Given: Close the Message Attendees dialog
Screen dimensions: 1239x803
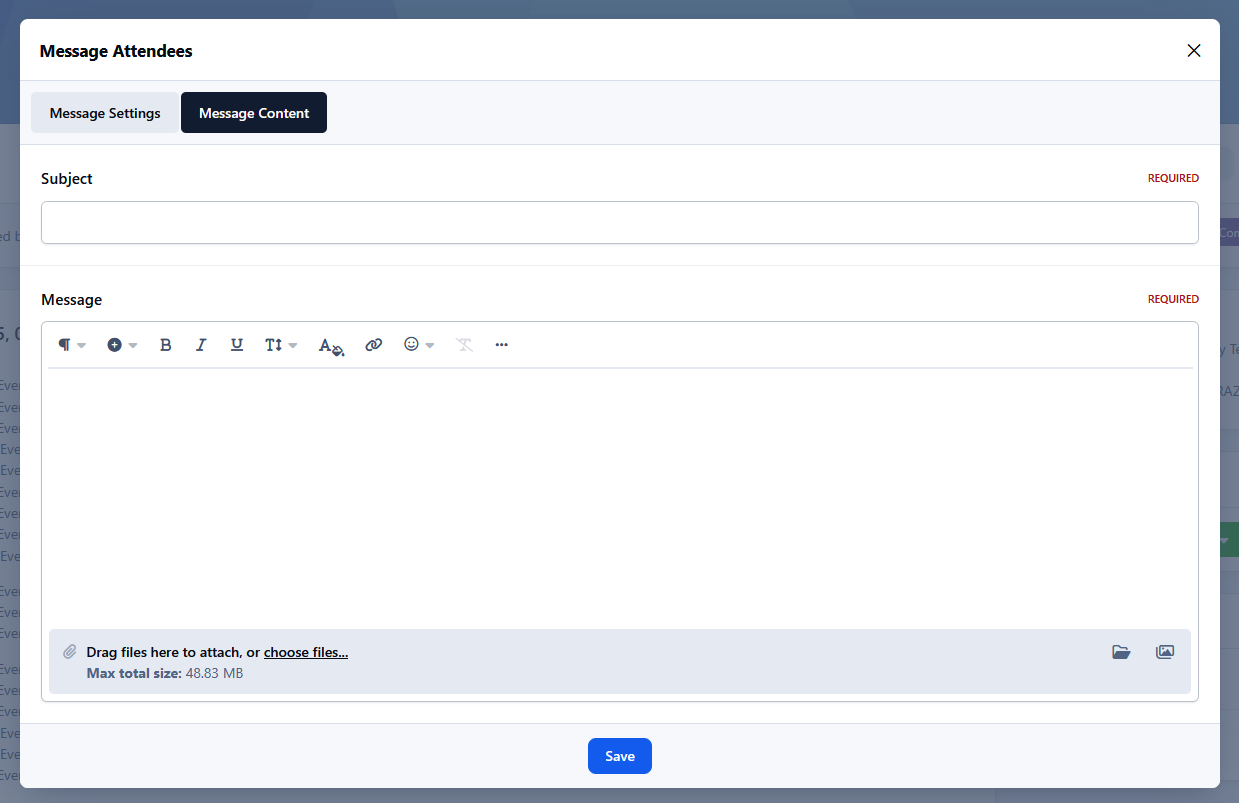Looking at the screenshot, I should 1193,51.
